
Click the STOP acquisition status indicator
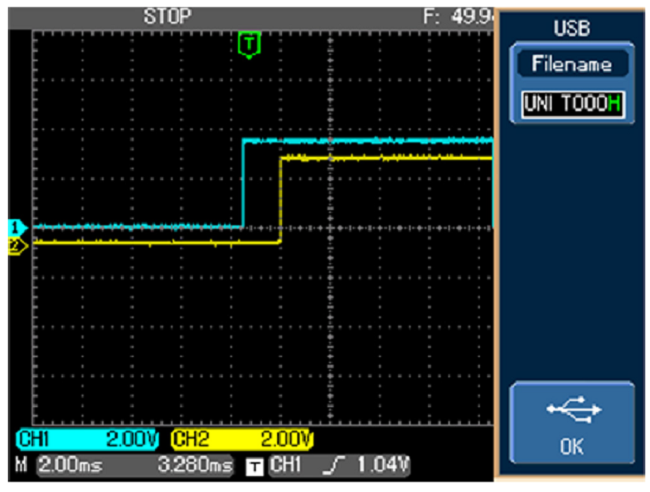tap(167, 16)
